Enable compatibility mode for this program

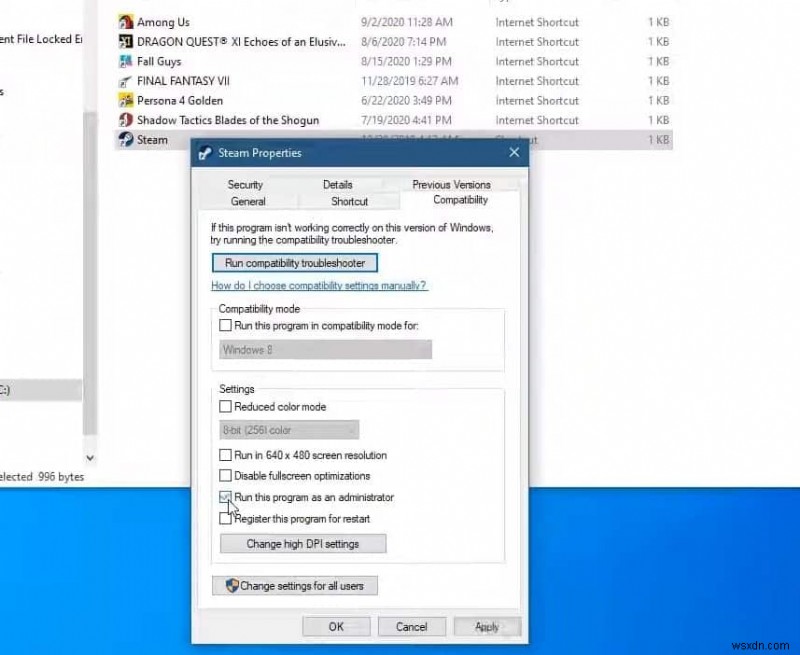(225, 325)
